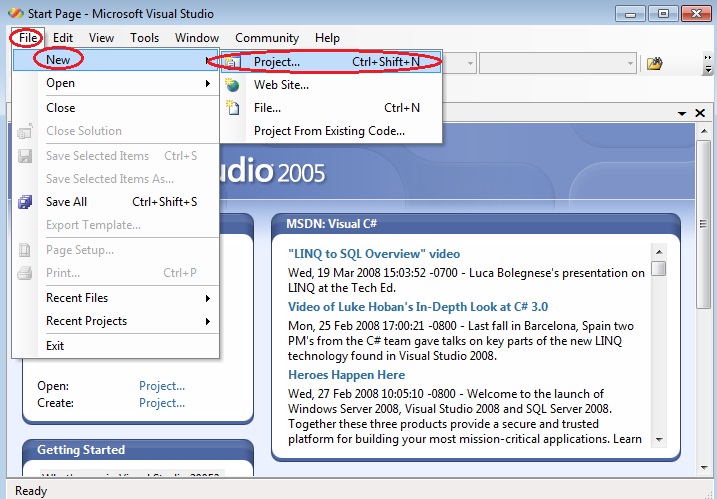This screenshot has width=717, height=499.
Task: Open the File menu
Action: point(27,38)
